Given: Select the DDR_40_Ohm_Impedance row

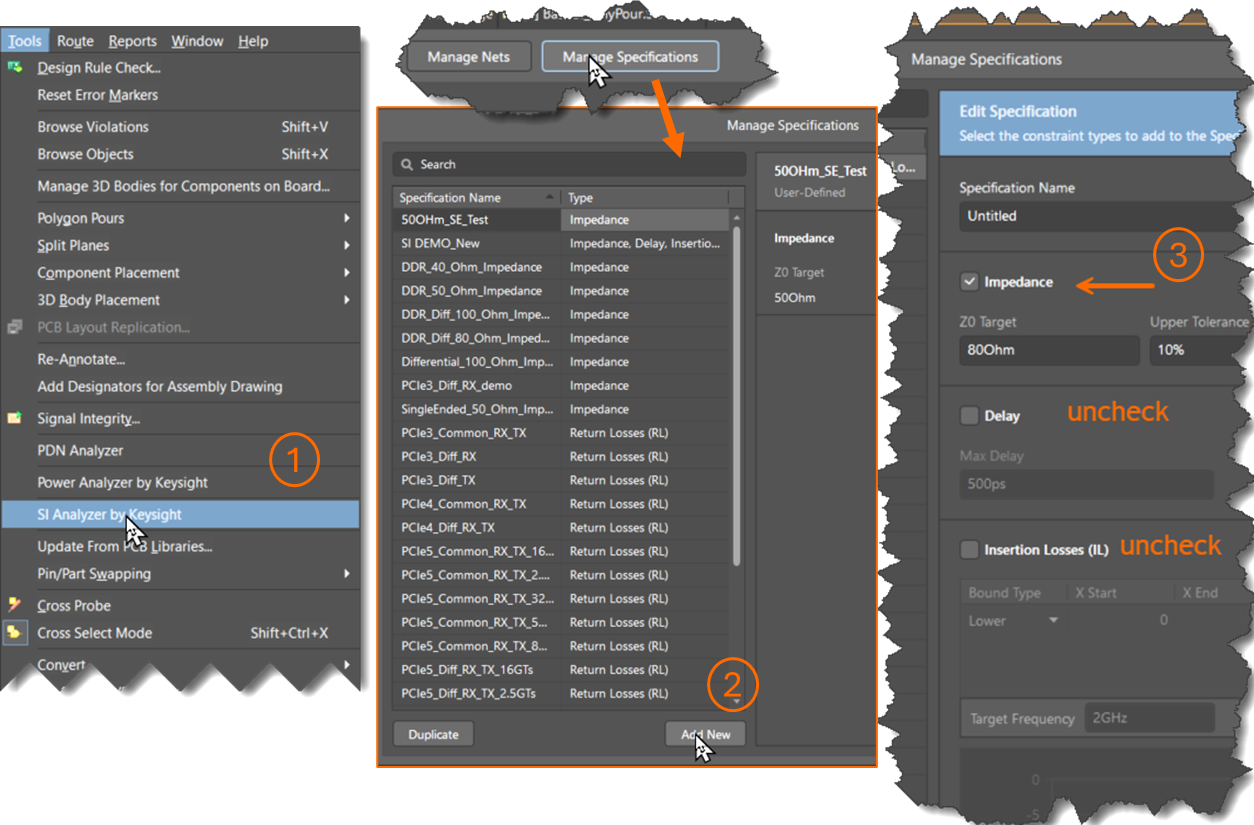Looking at the screenshot, I should coord(562,267).
